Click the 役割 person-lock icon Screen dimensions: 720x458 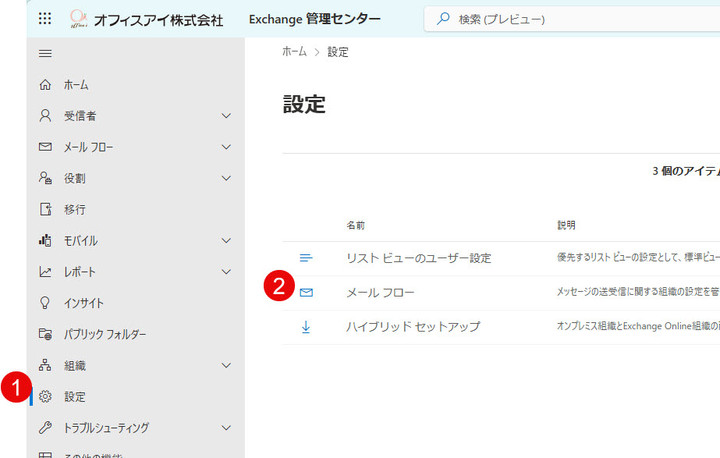pos(45,178)
